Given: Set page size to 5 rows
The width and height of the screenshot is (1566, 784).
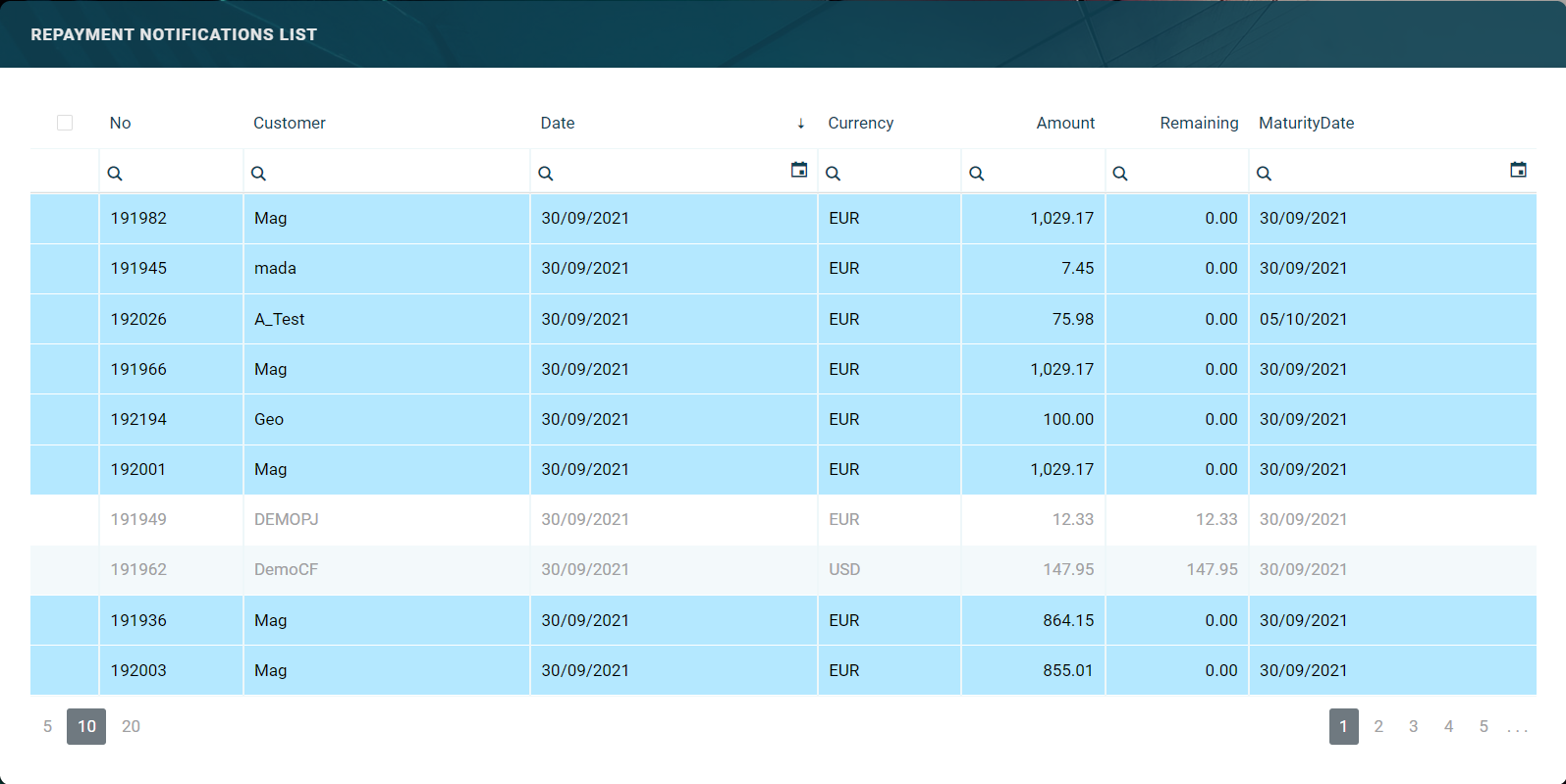Looking at the screenshot, I should [47, 726].
